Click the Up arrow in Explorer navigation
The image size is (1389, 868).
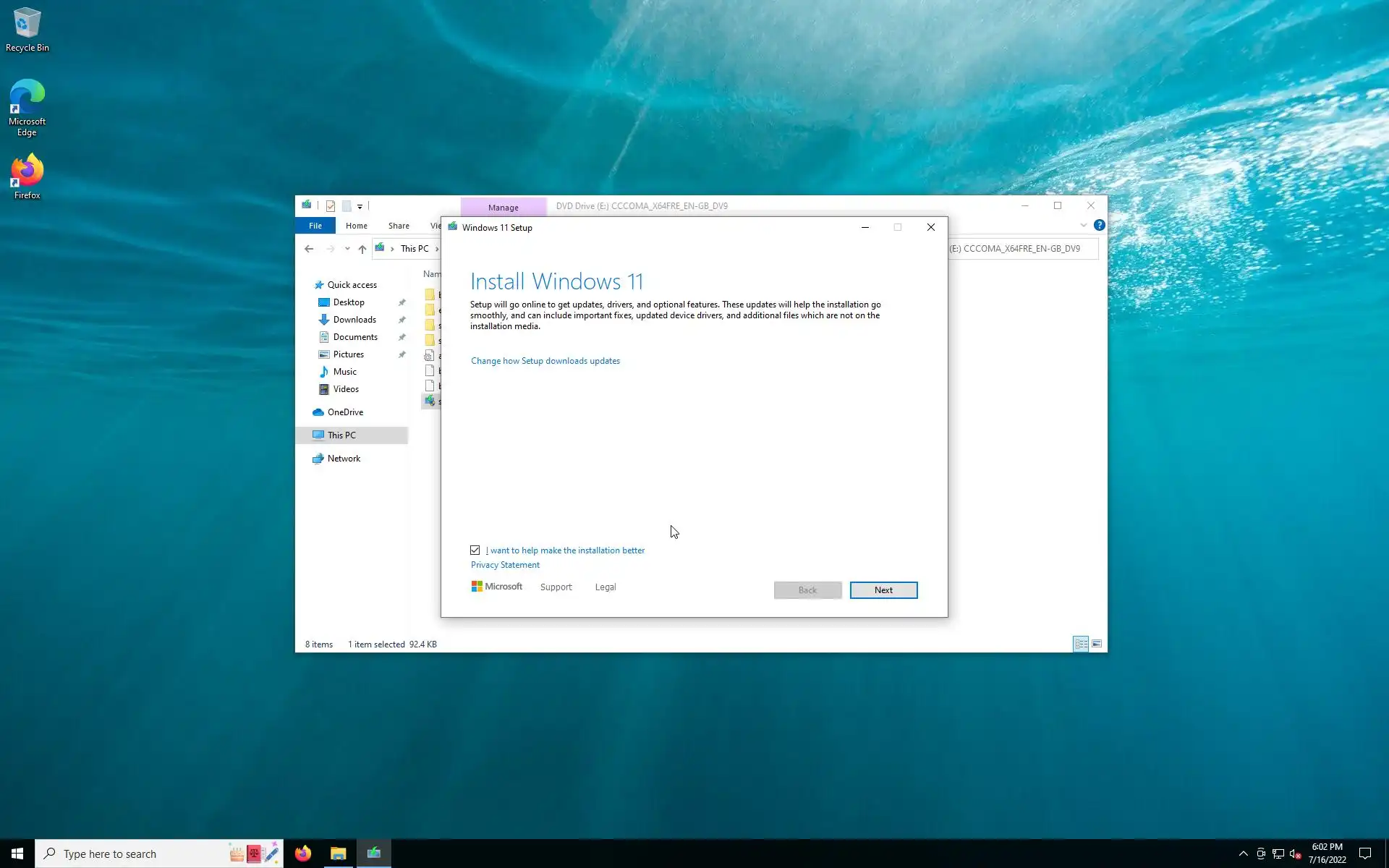pyautogui.click(x=362, y=249)
